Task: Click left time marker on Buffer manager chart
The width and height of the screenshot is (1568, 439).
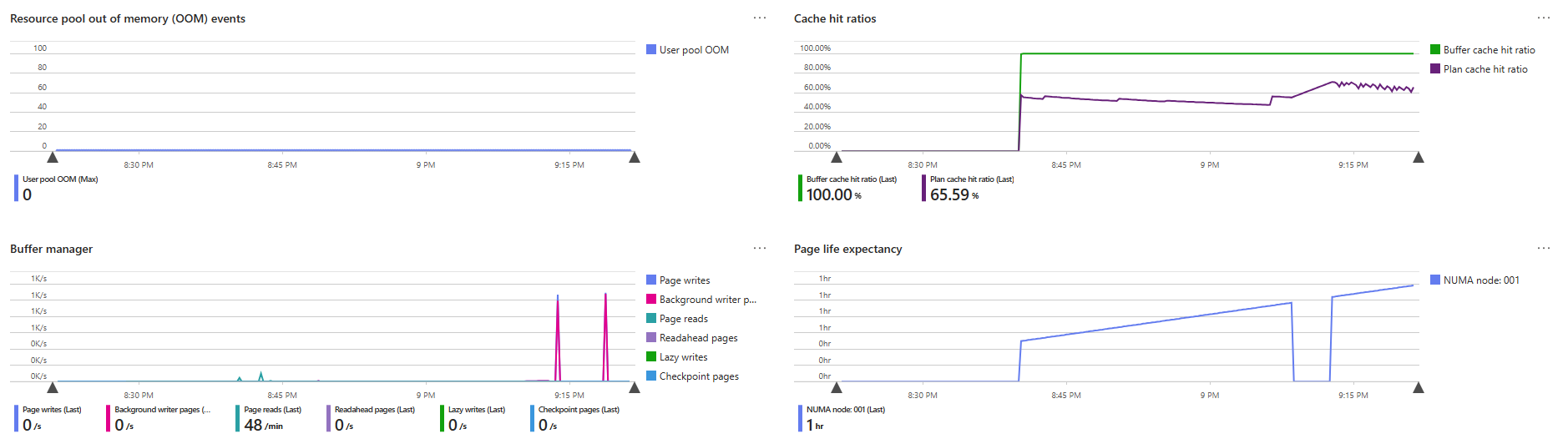Action: click(53, 387)
